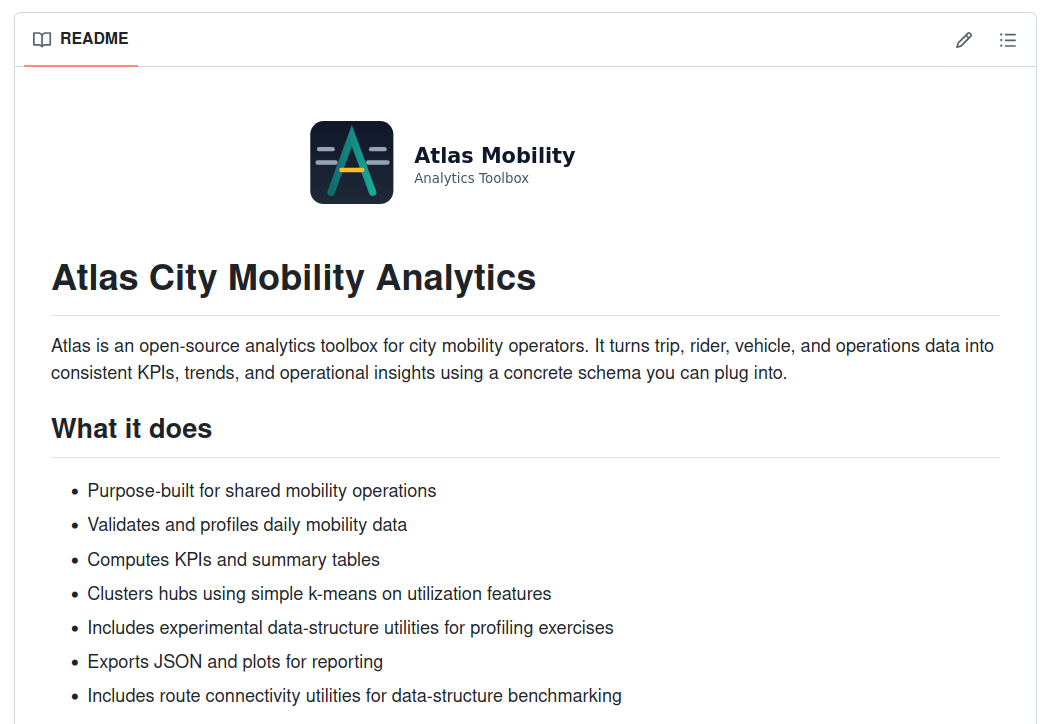
Task: Click the "Atlas Mobility" logo title text
Action: point(494,155)
